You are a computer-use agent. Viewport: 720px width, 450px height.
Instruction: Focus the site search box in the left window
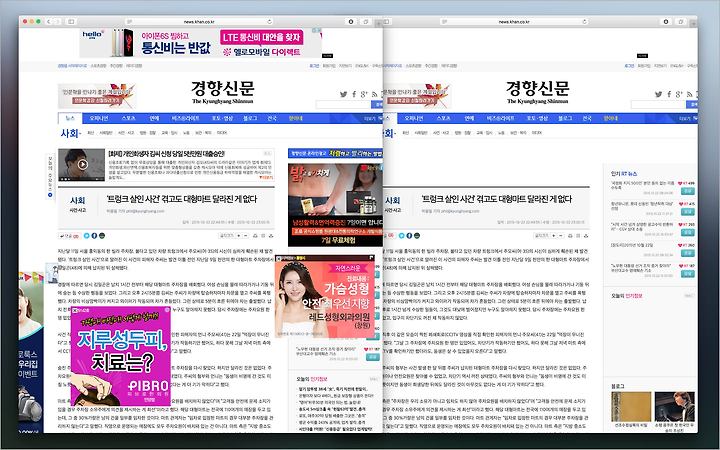pyautogui.click(x=343, y=105)
